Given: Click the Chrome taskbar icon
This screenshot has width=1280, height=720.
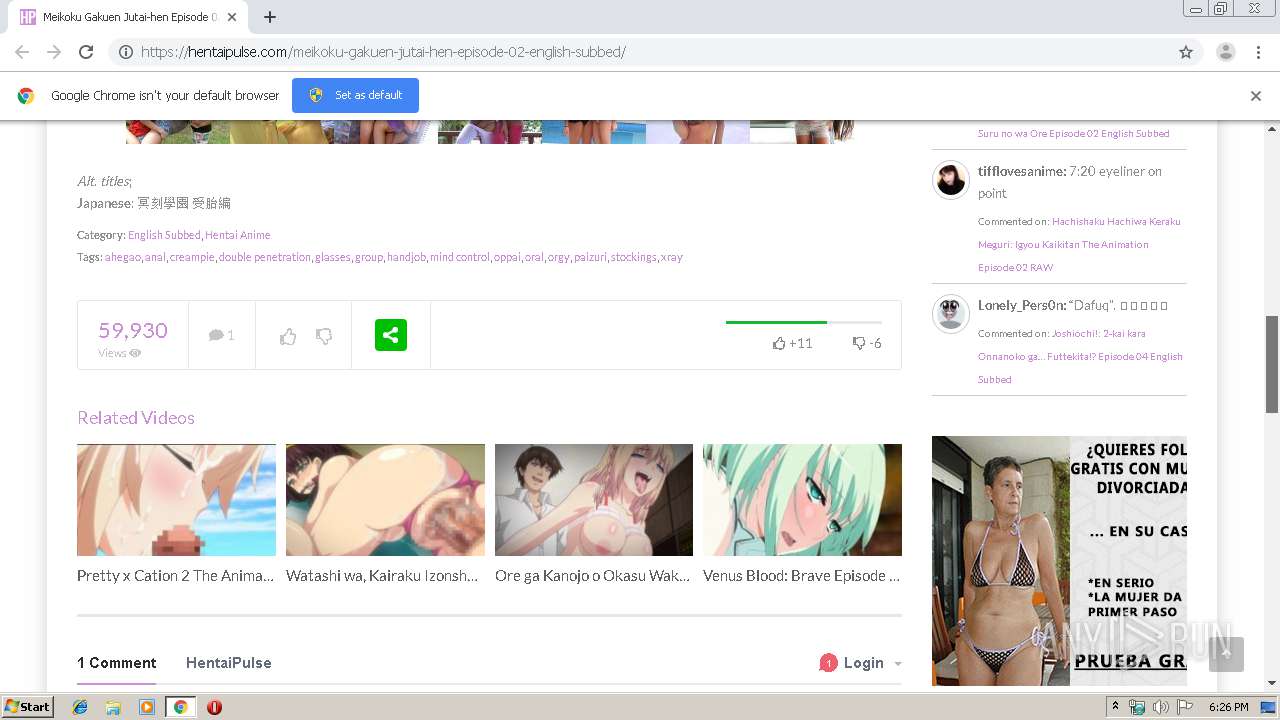Looking at the screenshot, I should [x=180, y=707].
